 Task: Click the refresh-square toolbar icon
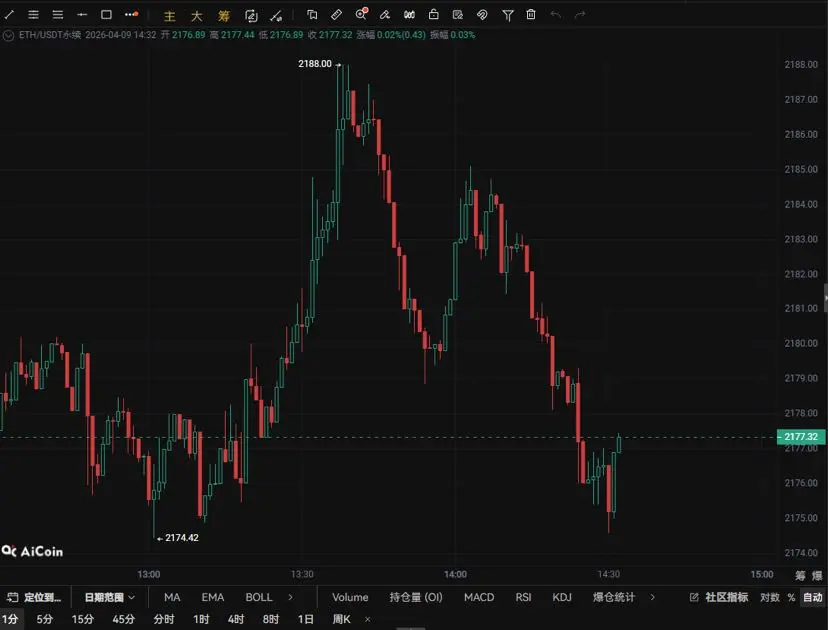tap(251, 16)
